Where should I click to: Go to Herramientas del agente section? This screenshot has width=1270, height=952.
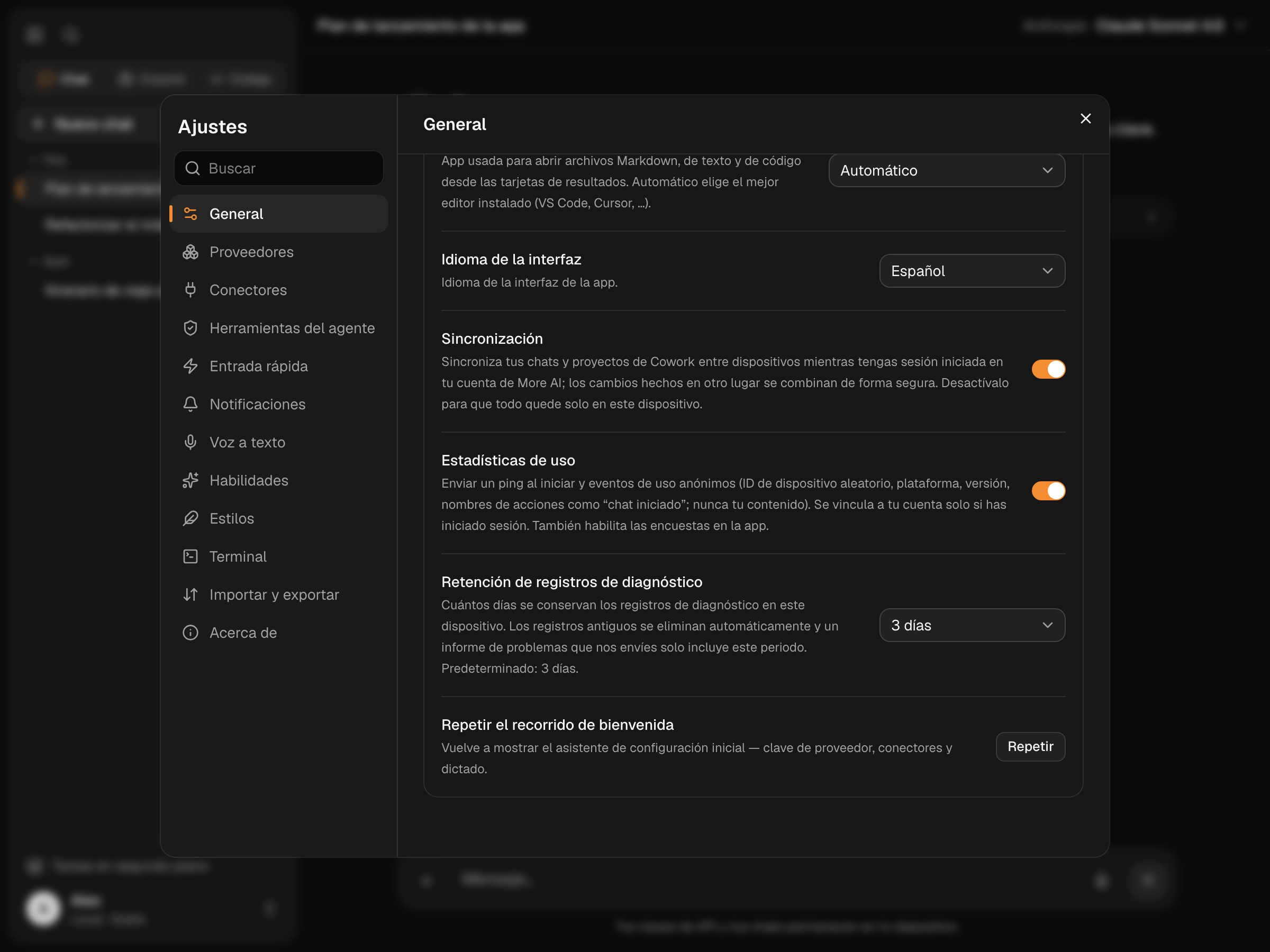pos(279,328)
